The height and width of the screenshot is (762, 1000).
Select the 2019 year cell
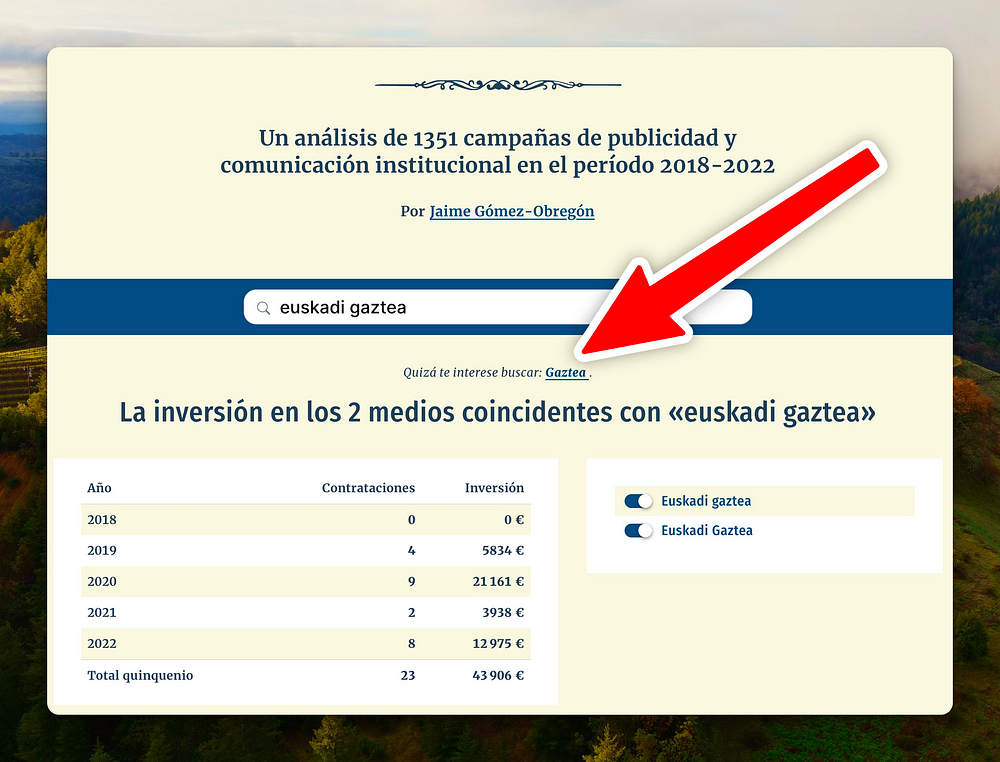pos(102,550)
